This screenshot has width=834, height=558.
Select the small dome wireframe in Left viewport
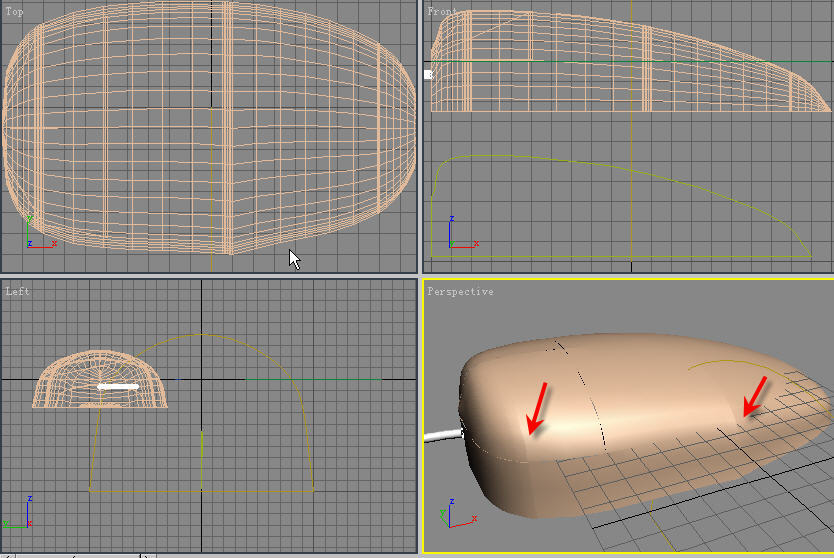[100, 379]
